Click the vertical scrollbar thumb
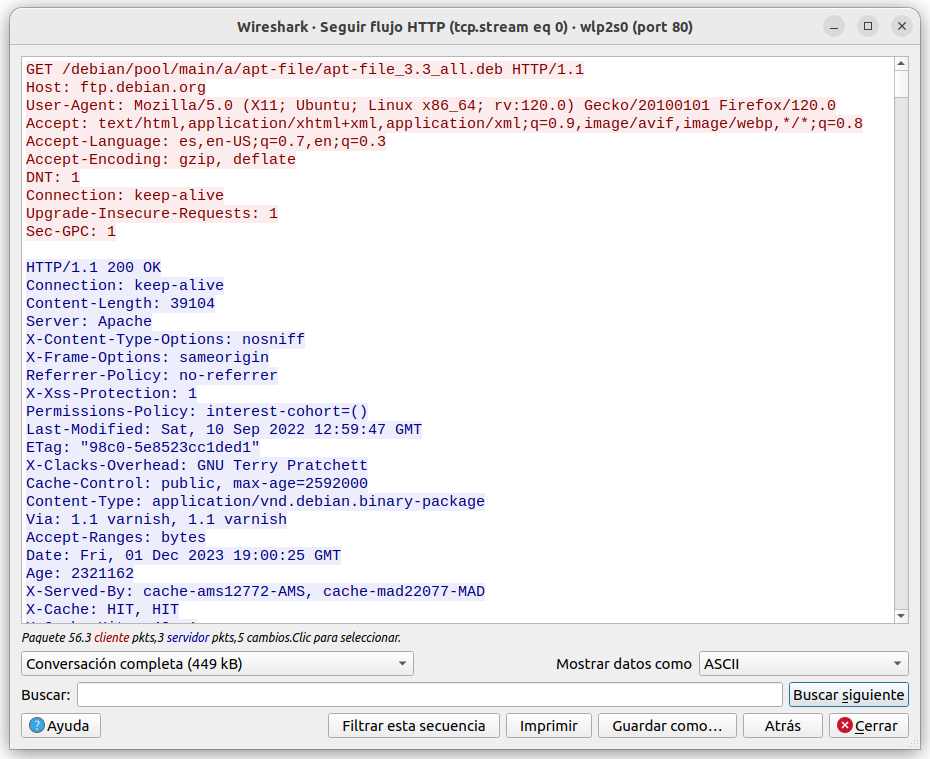The image size is (930, 759). (901, 84)
